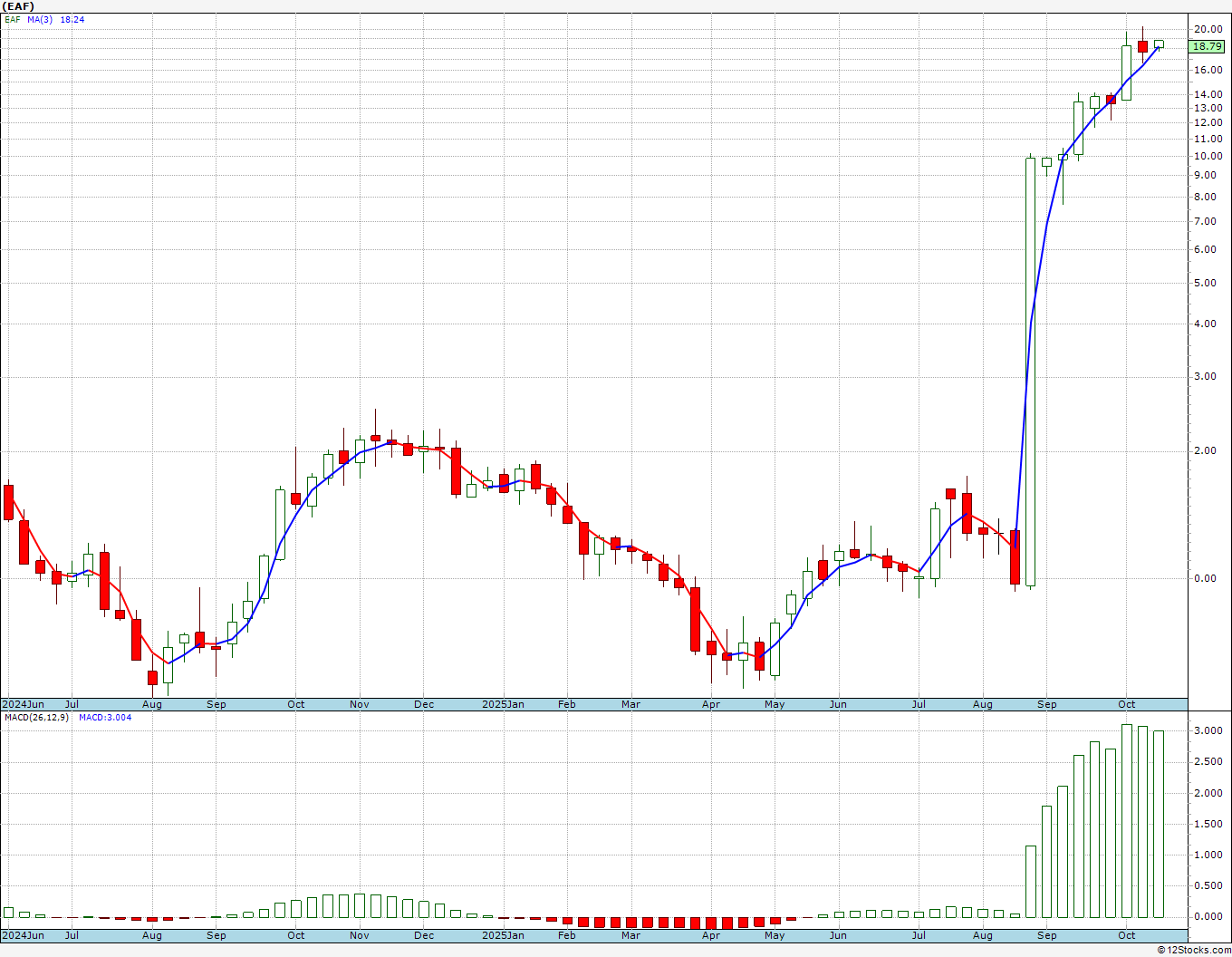The image size is (1232, 957).
Task: Select the 0.000 MACD axis label
Action: [x=1208, y=916]
